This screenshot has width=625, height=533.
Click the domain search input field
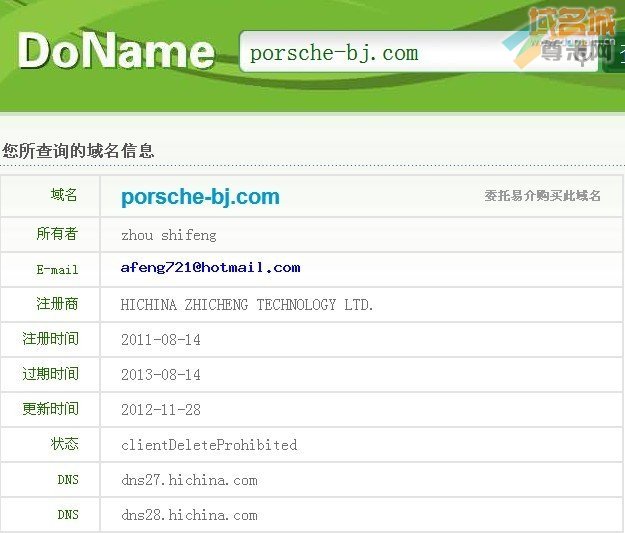[x=419, y=52]
